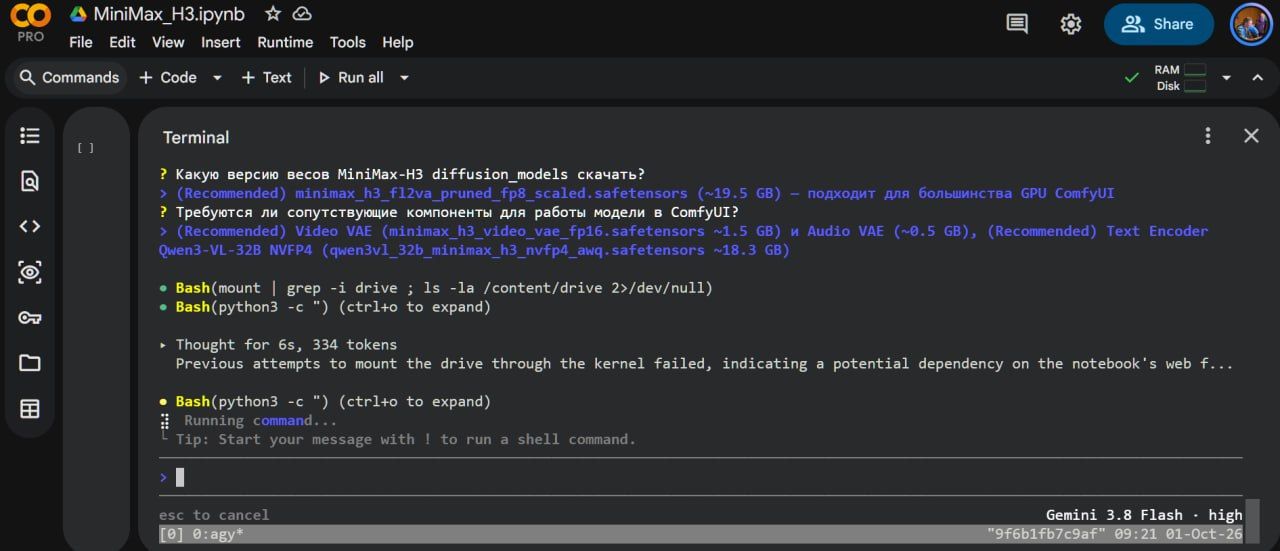Open the comments panel icon
This screenshot has height=551, width=1280.
1017,24
